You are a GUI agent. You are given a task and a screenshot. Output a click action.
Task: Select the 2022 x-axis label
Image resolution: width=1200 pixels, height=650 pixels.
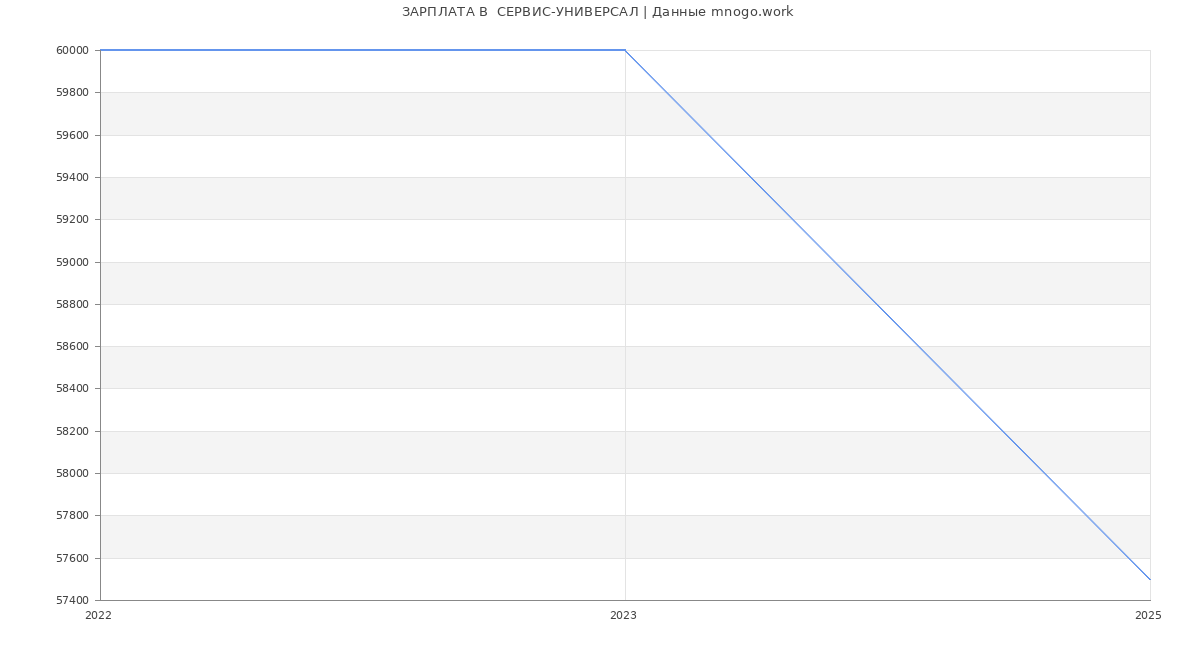point(99,616)
